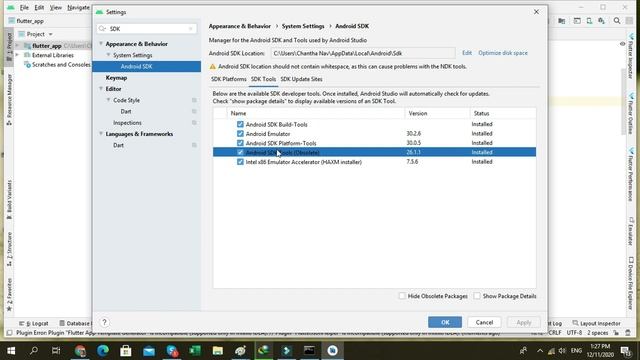Switch to SDK Tools tab
The height and width of the screenshot is (360, 640).
click(263, 79)
